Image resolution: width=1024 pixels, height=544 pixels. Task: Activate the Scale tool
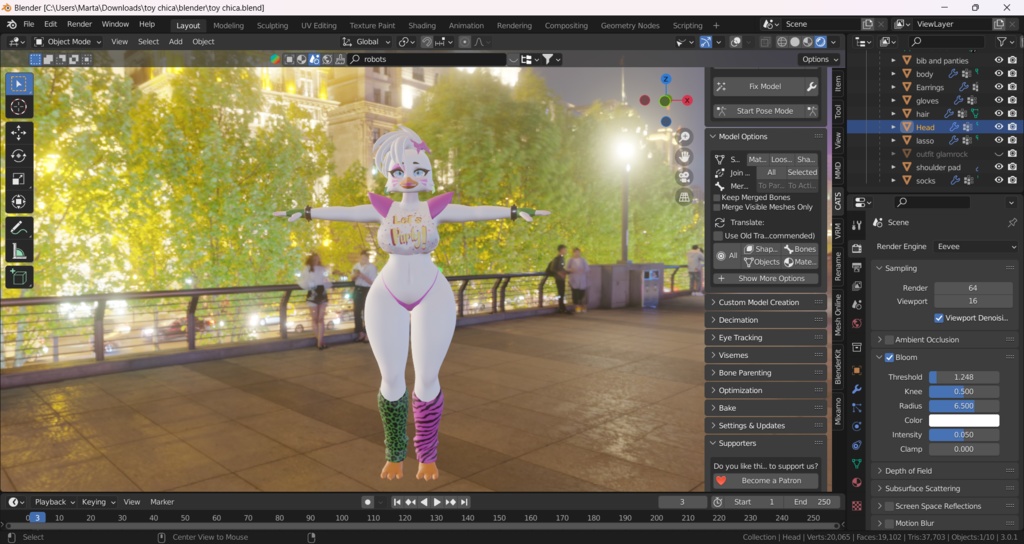[x=18, y=178]
